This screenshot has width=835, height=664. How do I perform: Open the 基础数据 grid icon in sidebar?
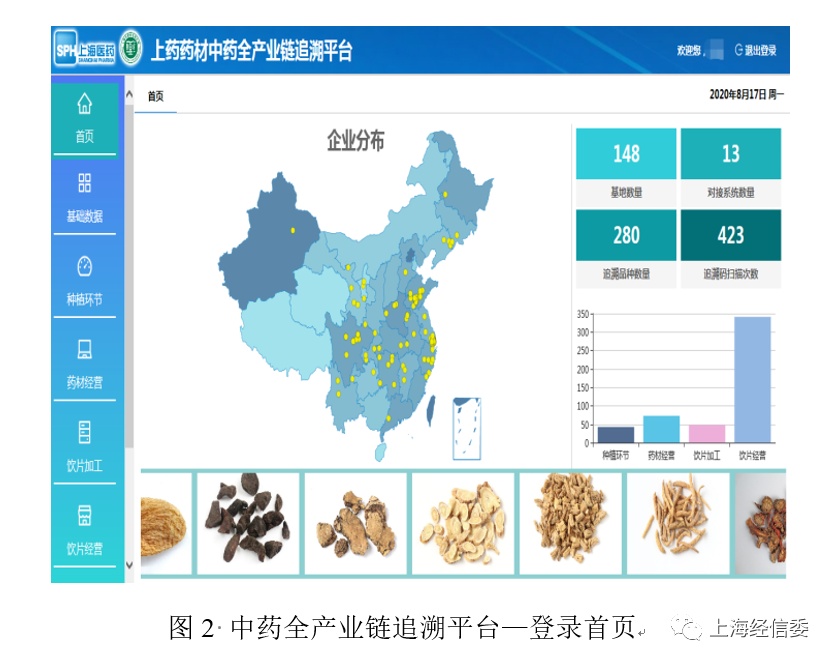tap(85, 183)
